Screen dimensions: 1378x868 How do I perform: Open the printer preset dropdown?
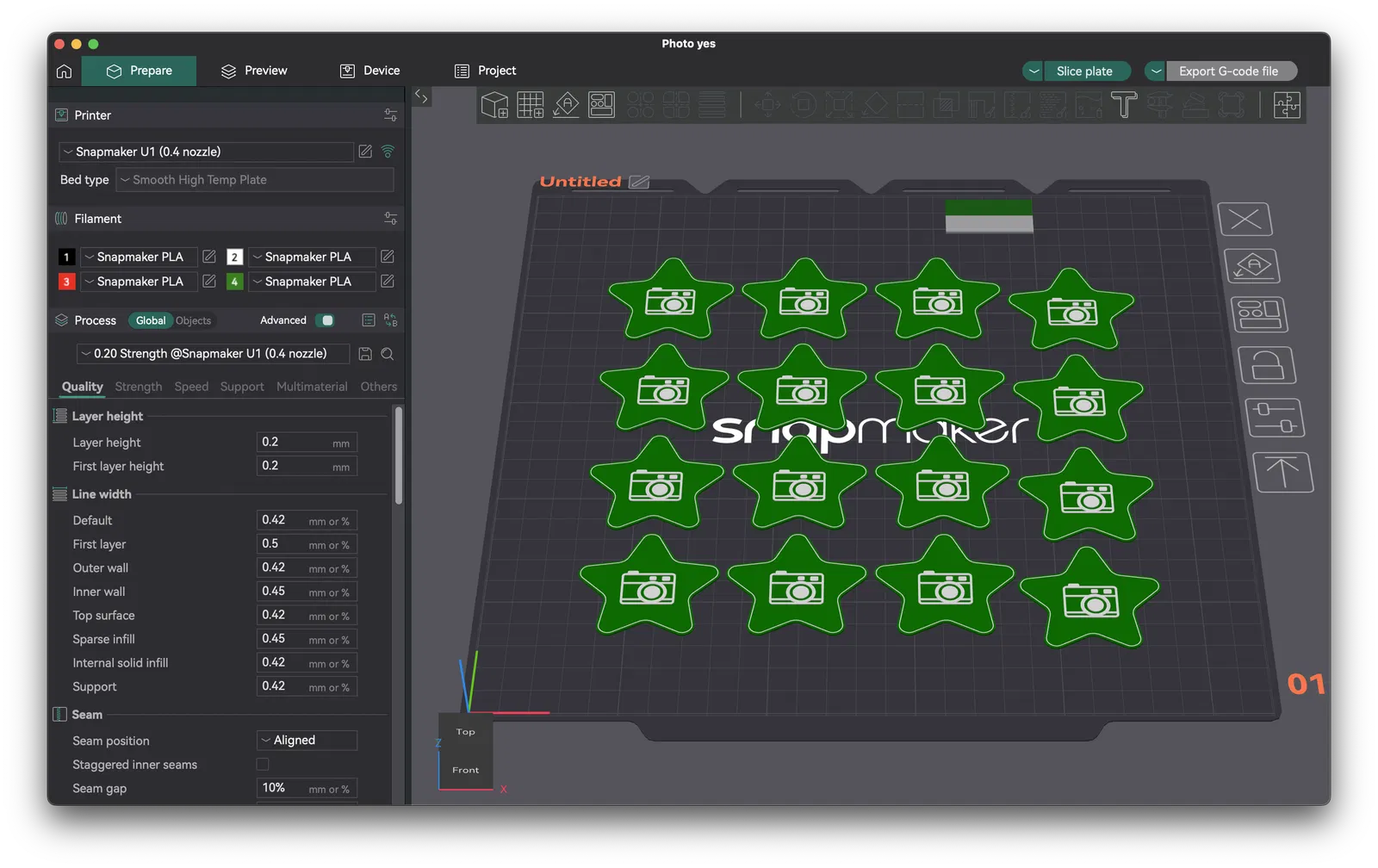tap(206, 152)
